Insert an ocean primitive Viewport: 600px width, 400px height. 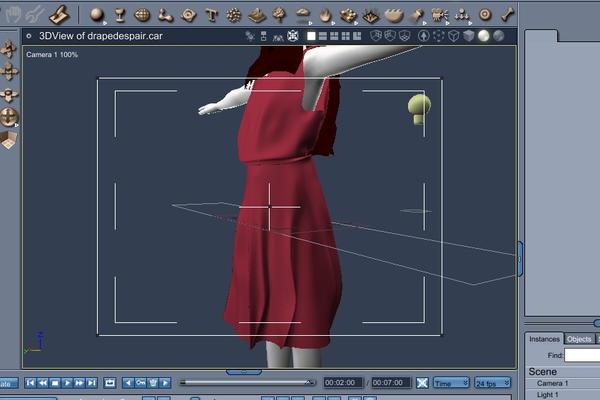coord(394,15)
